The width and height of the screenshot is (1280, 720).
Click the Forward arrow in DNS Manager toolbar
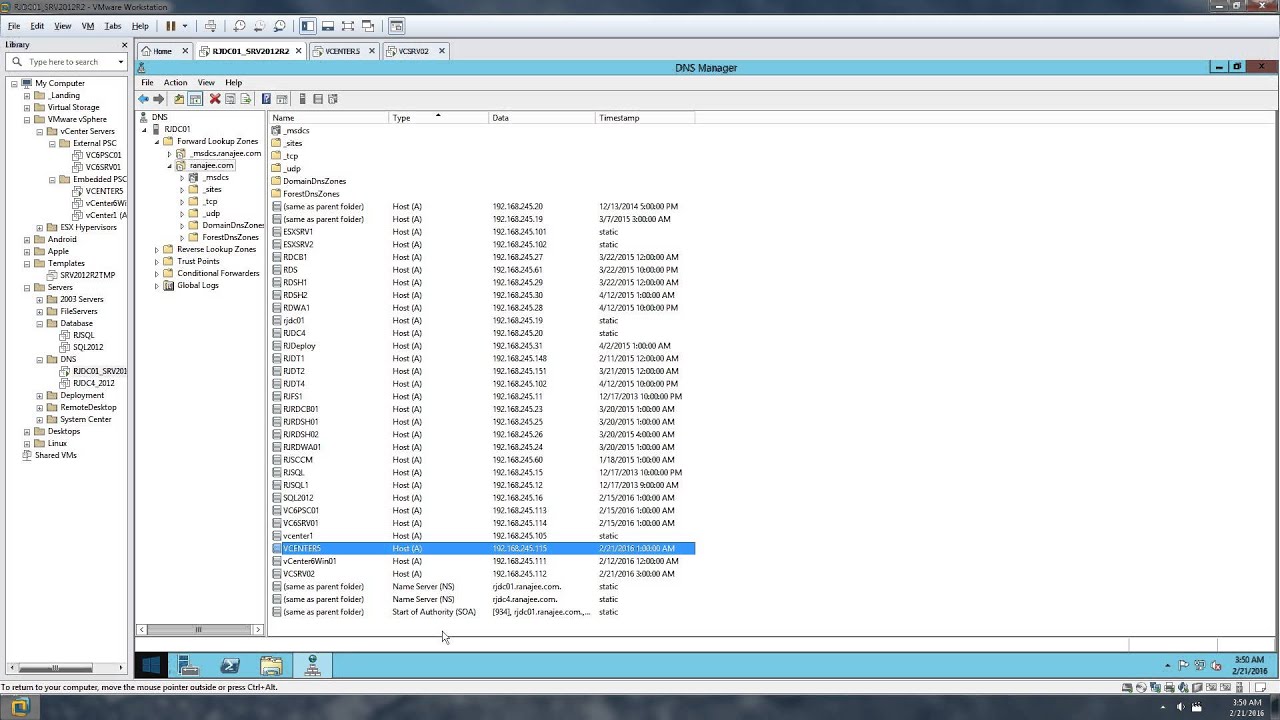coord(158,99)
